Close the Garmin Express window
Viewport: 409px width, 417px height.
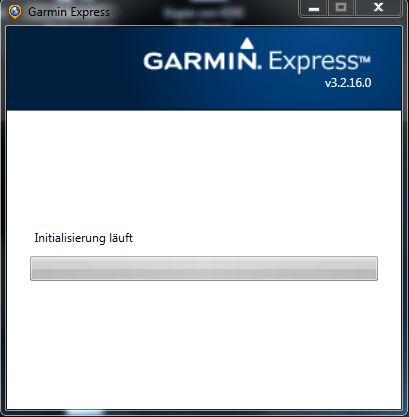coord(378,8)
